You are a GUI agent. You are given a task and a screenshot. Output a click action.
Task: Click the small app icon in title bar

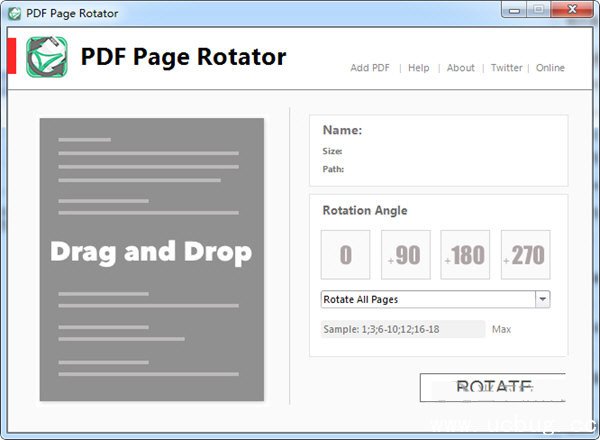pos(14,15)
